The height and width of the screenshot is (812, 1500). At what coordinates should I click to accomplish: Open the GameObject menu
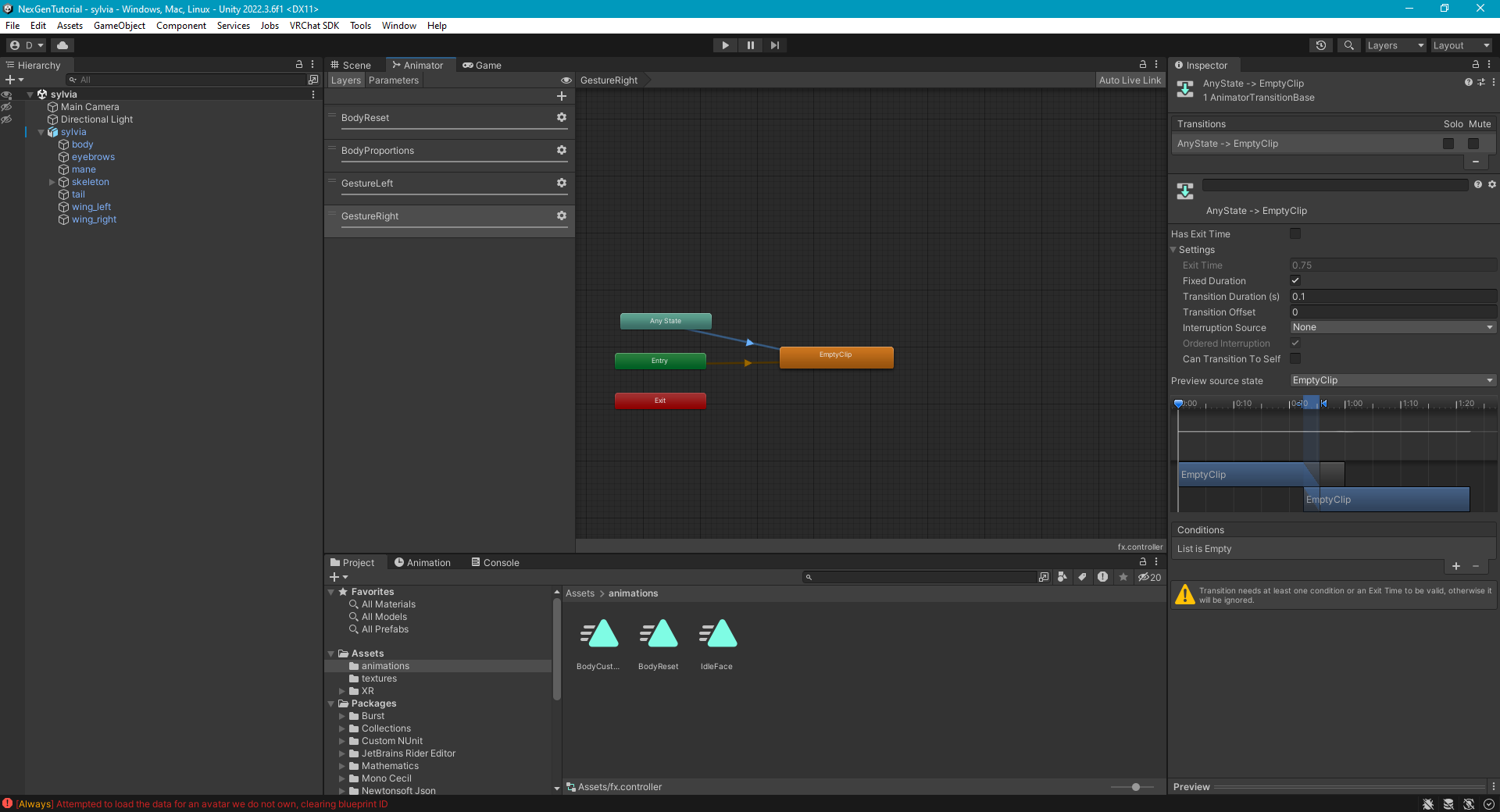(x=120, y=26)
